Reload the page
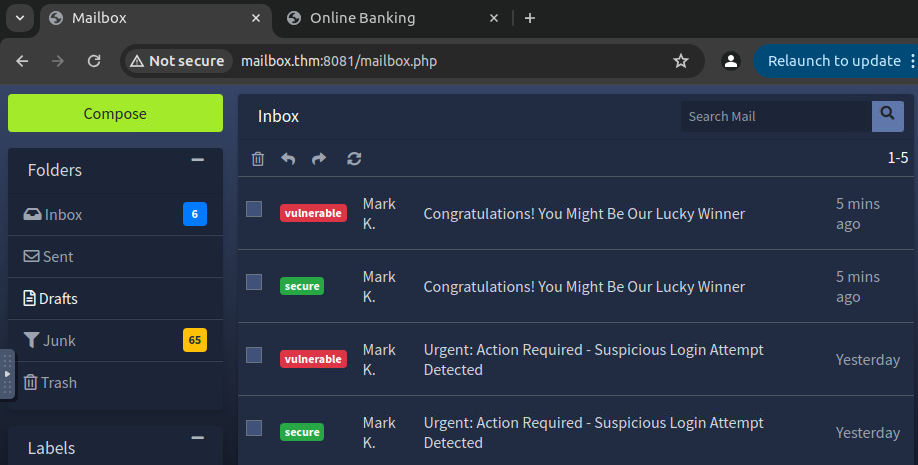 pos(94,61)
